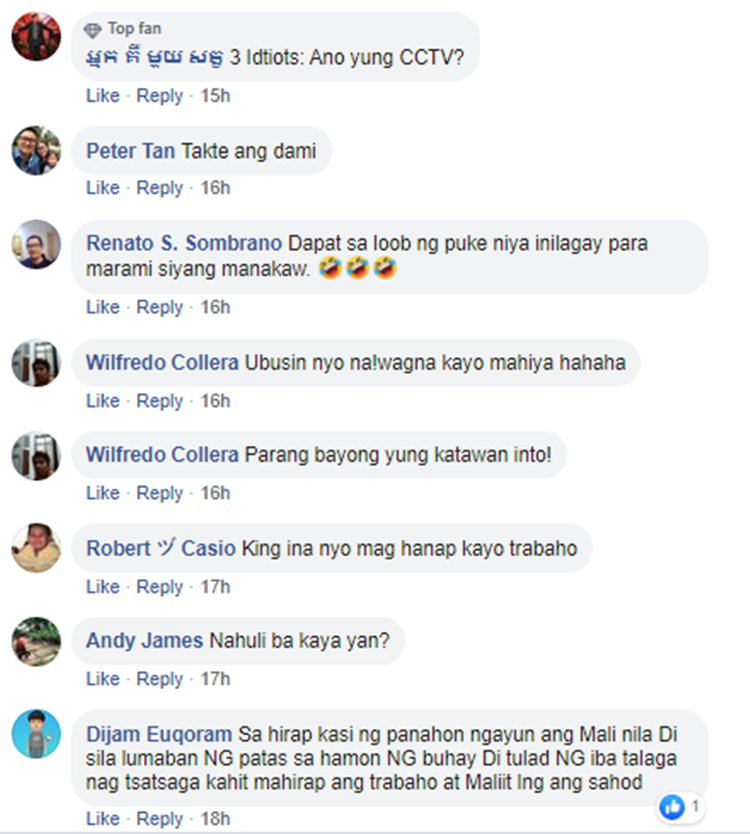Reply to Andy James's comment

[160, 679]
